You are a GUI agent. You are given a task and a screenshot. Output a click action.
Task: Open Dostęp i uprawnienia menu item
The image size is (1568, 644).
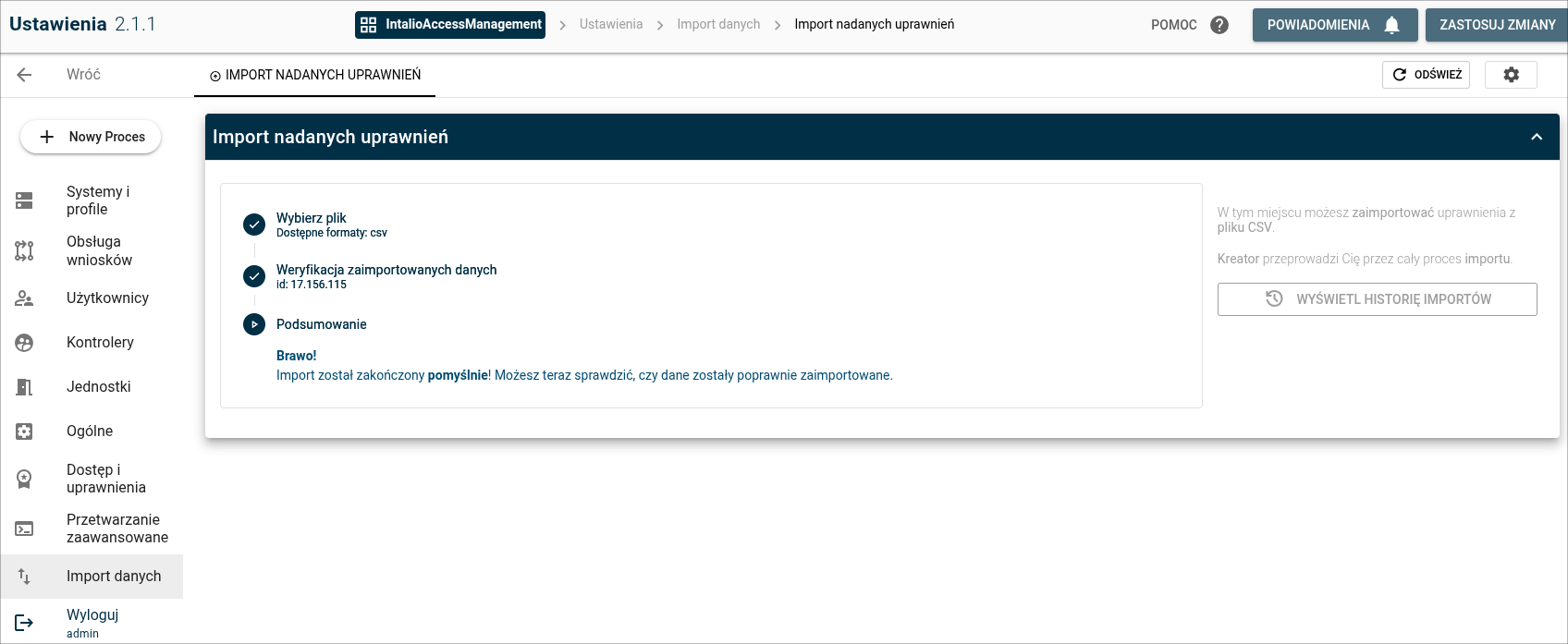(x=105, y=479)
